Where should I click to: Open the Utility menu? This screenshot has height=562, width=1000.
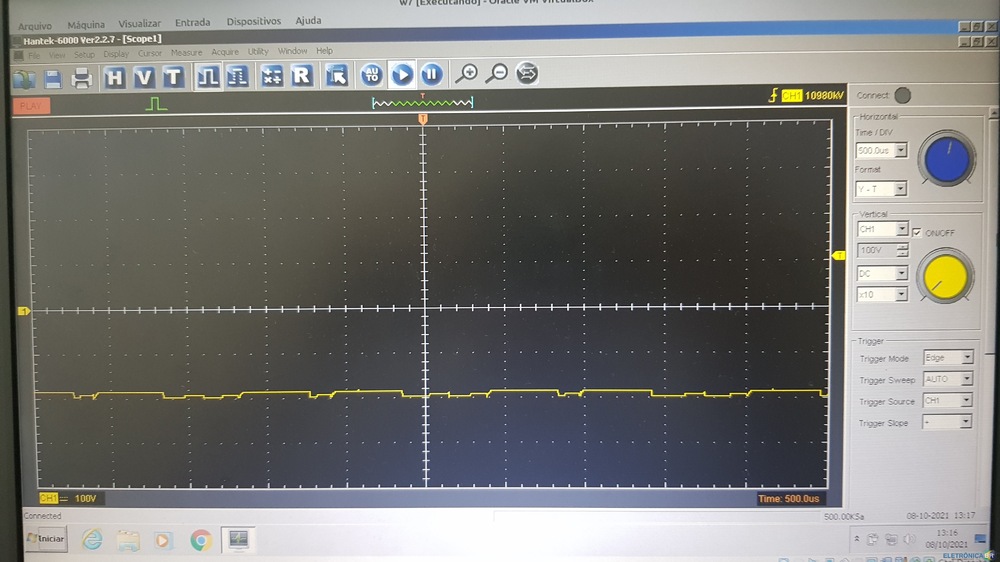pos(258,52)
